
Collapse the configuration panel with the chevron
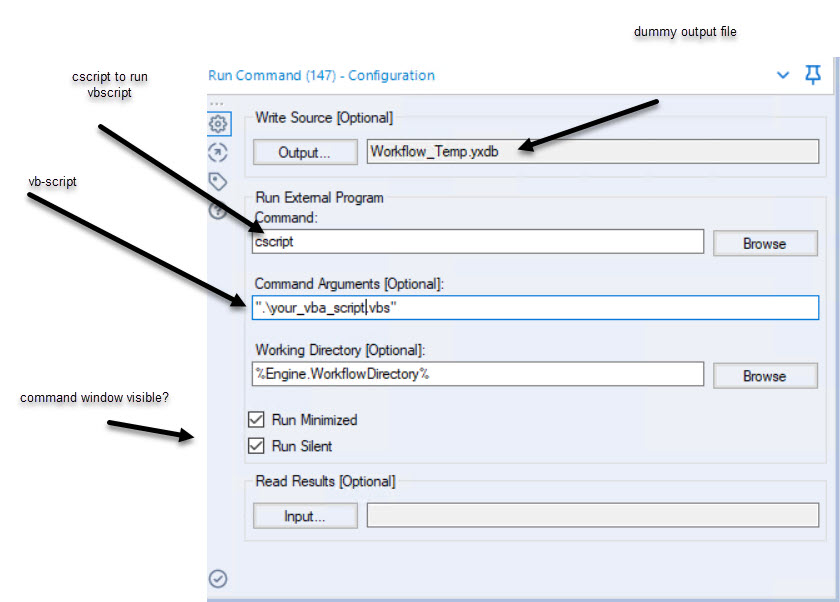(784, 75)
